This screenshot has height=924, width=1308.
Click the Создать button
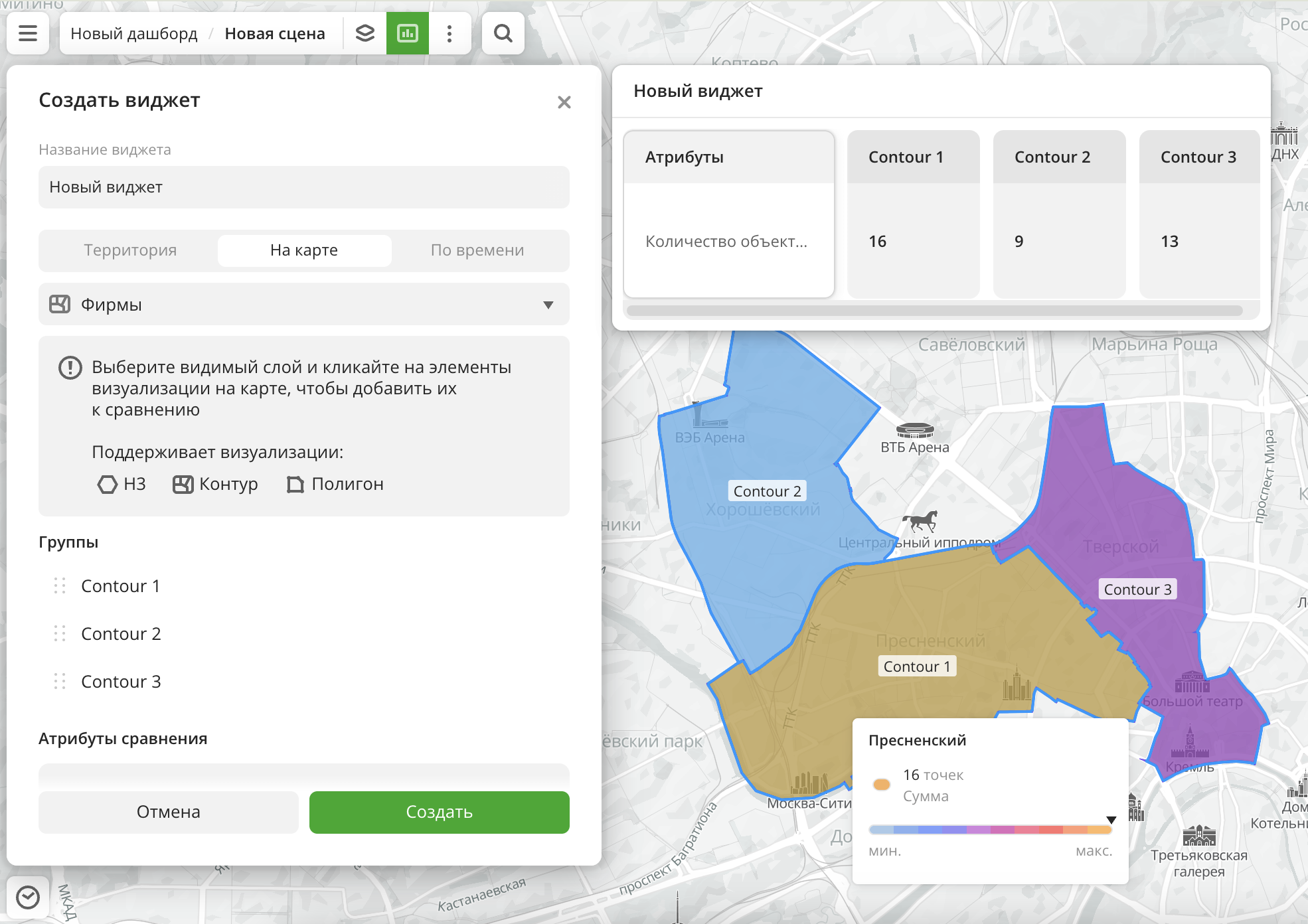tap(439, 812)
